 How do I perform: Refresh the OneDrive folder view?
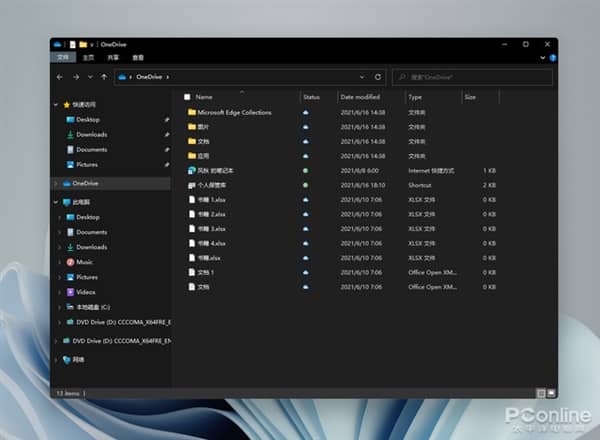tap(378, 76)
